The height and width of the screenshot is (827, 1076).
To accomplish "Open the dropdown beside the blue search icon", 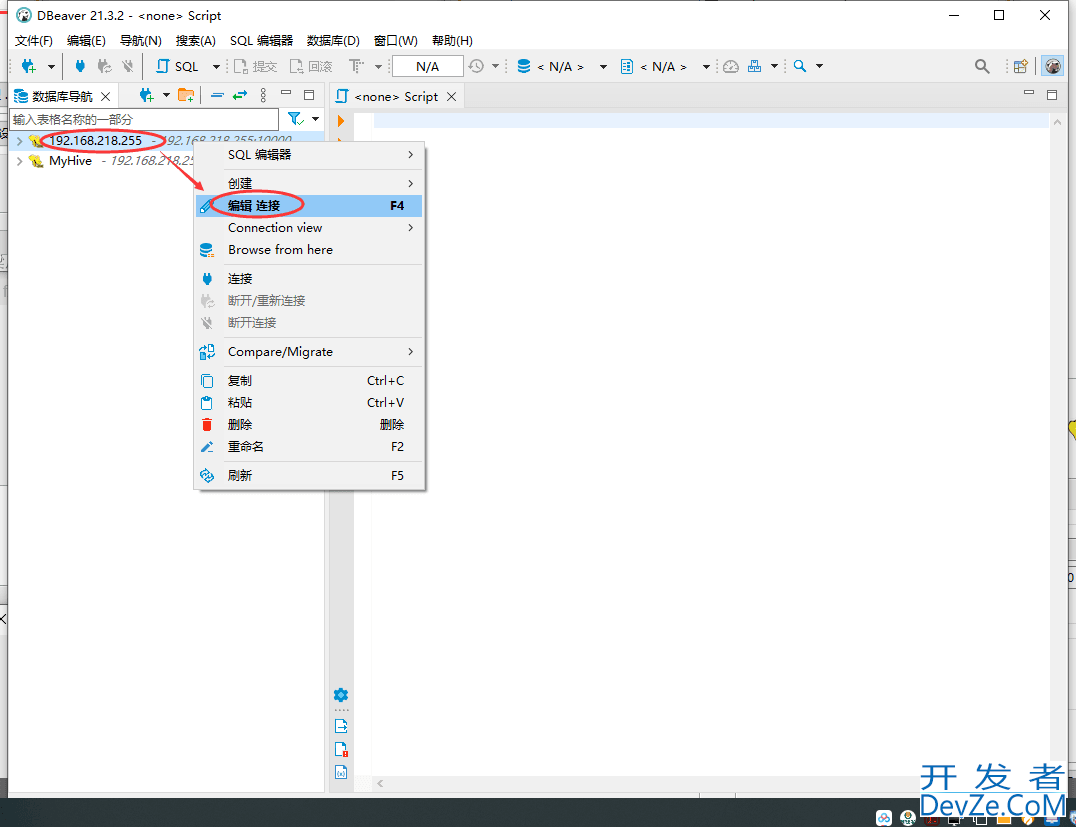I will click(x=819, y=67).
